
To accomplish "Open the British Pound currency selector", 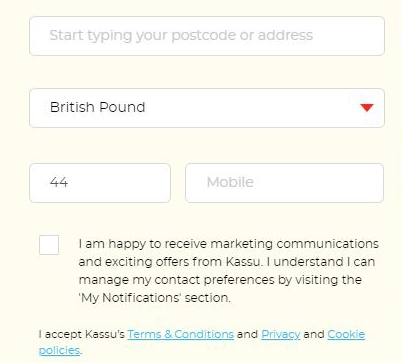I will (x=207, y=108).
